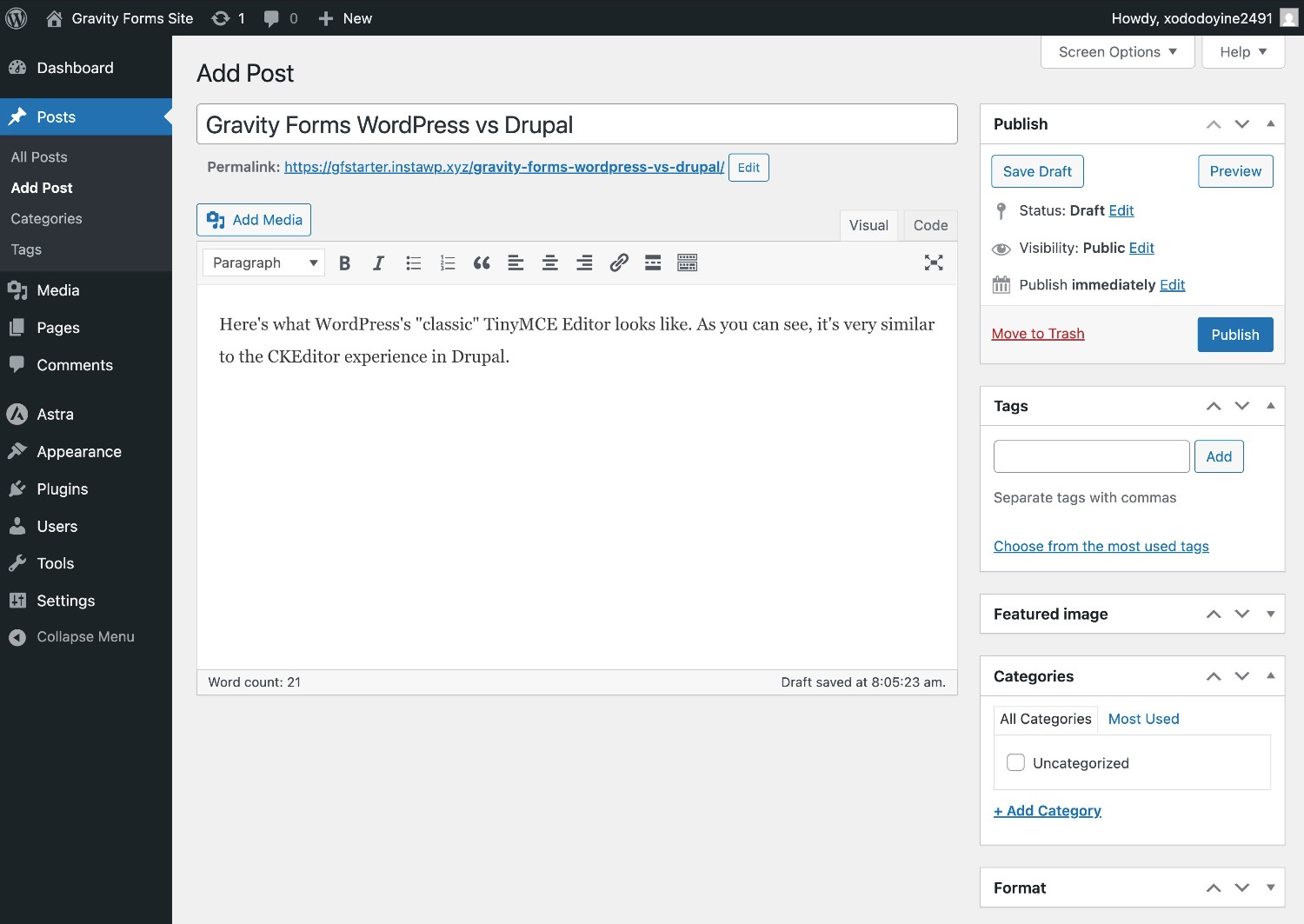Enable distraction-free fullscreen mode
Image resolution: width=1304 pixels, height=924 pixels.
tap(934, 263)
